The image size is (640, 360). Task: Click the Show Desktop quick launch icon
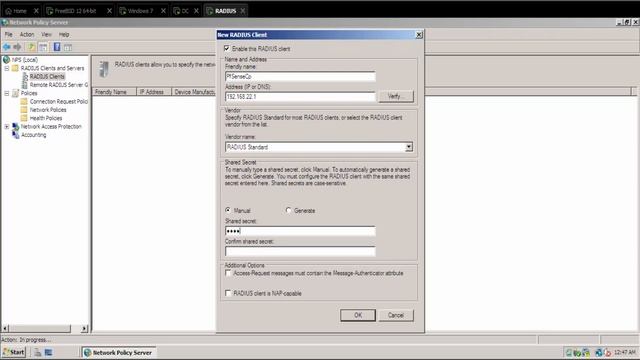click(x=48, y=352)
